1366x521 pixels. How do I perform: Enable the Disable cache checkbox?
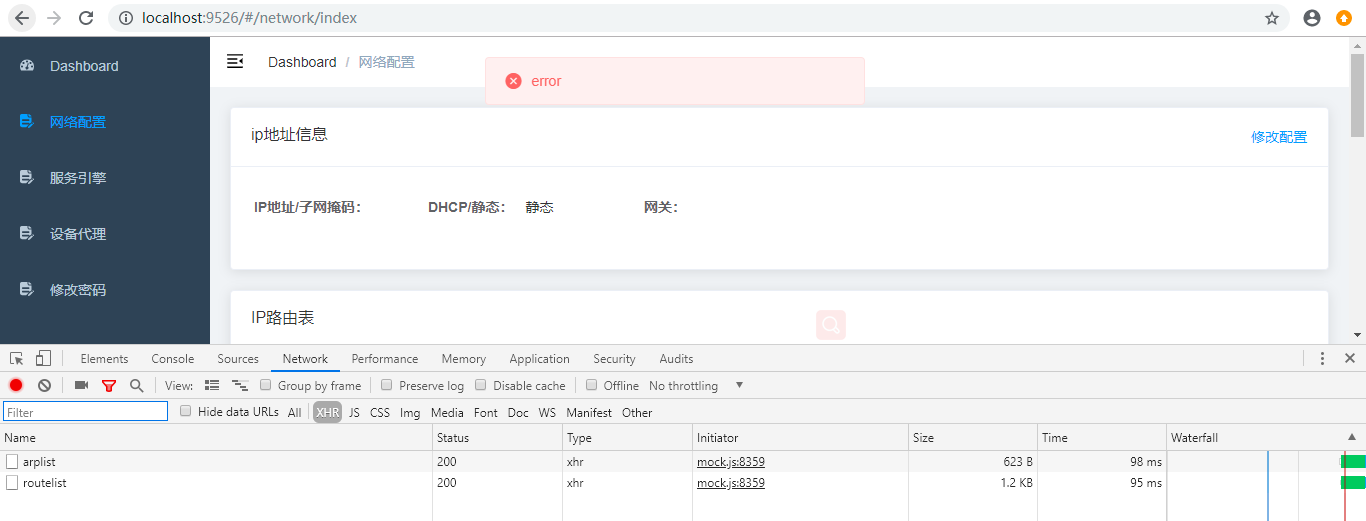[x=481, y=385]
